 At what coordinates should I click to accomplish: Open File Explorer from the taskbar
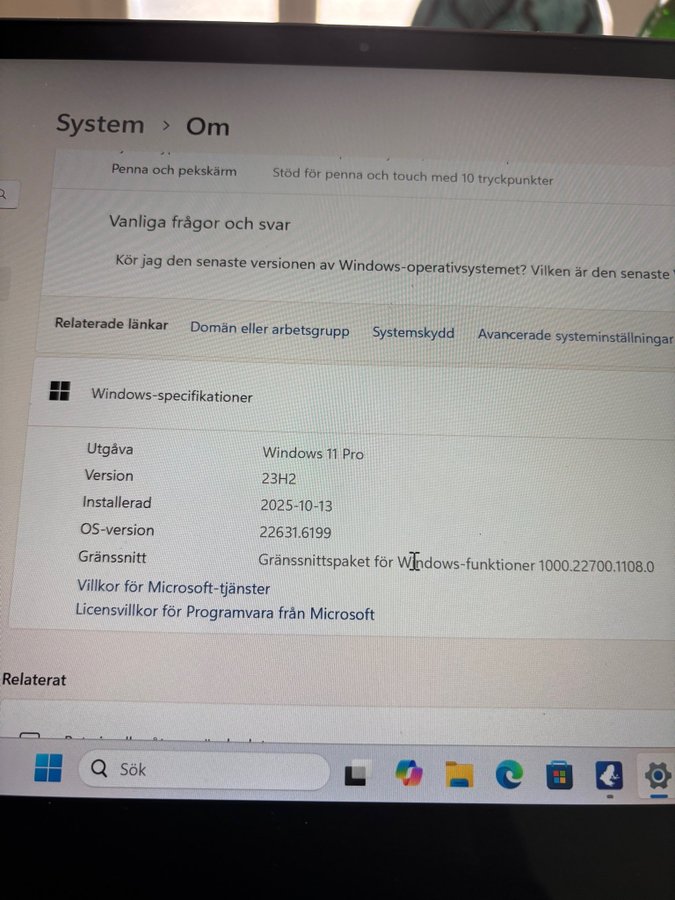(459, 774)
